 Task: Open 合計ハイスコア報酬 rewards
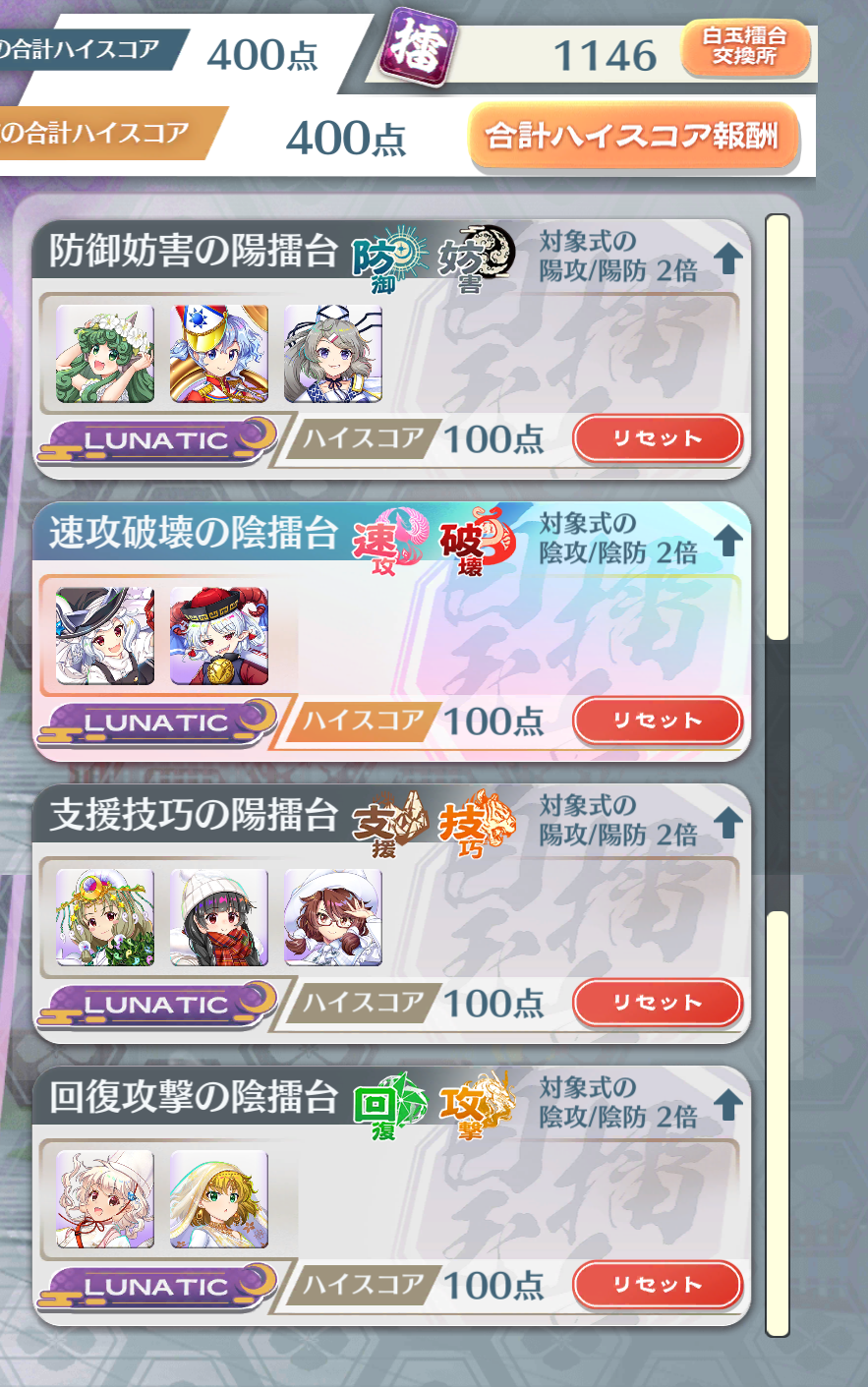(x=633, y=137)
